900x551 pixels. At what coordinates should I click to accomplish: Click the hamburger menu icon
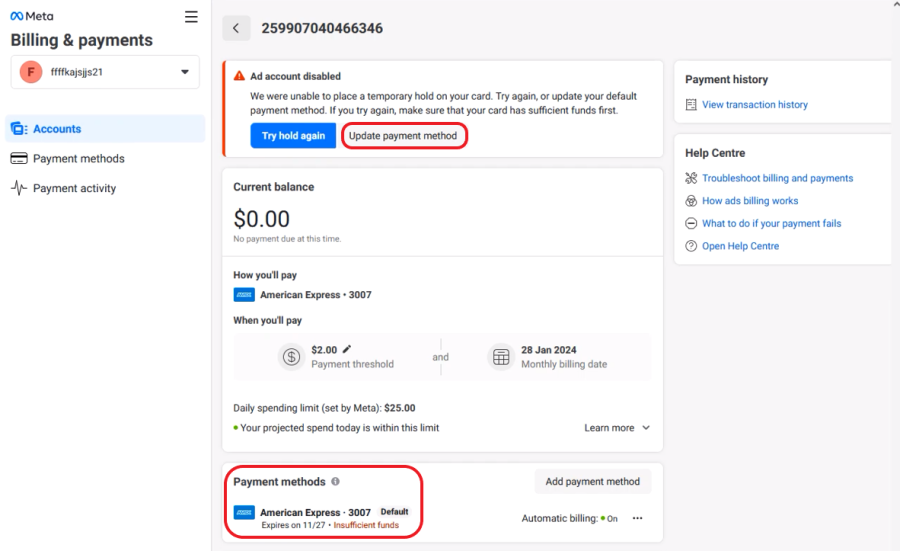point(191,17)
